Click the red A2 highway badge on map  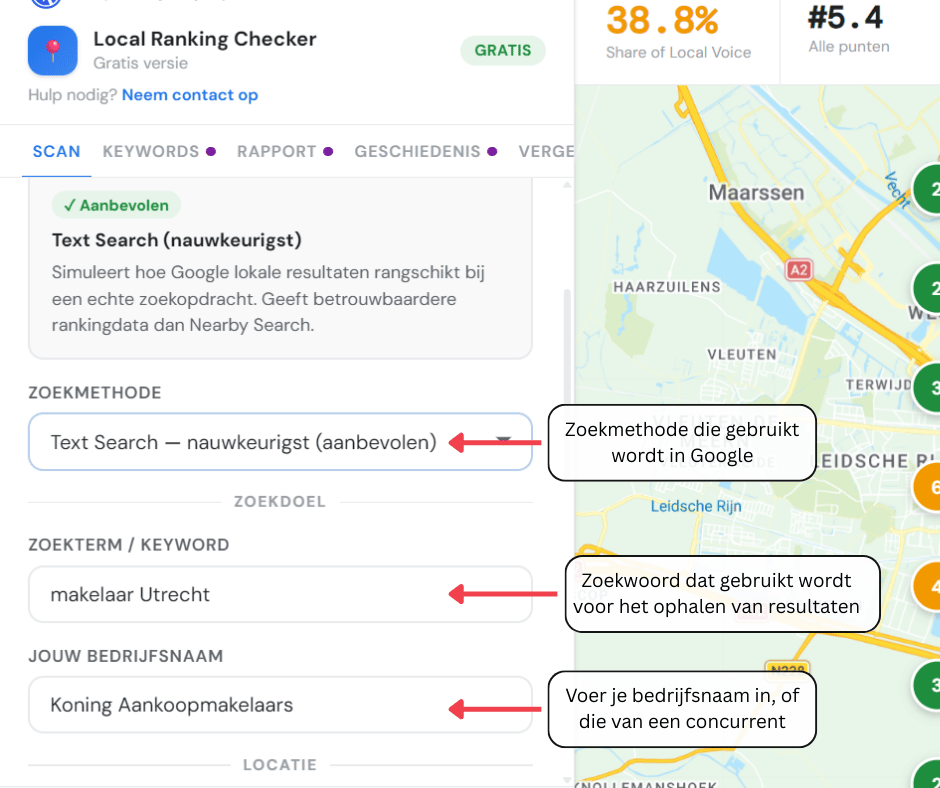coord(798,270)
